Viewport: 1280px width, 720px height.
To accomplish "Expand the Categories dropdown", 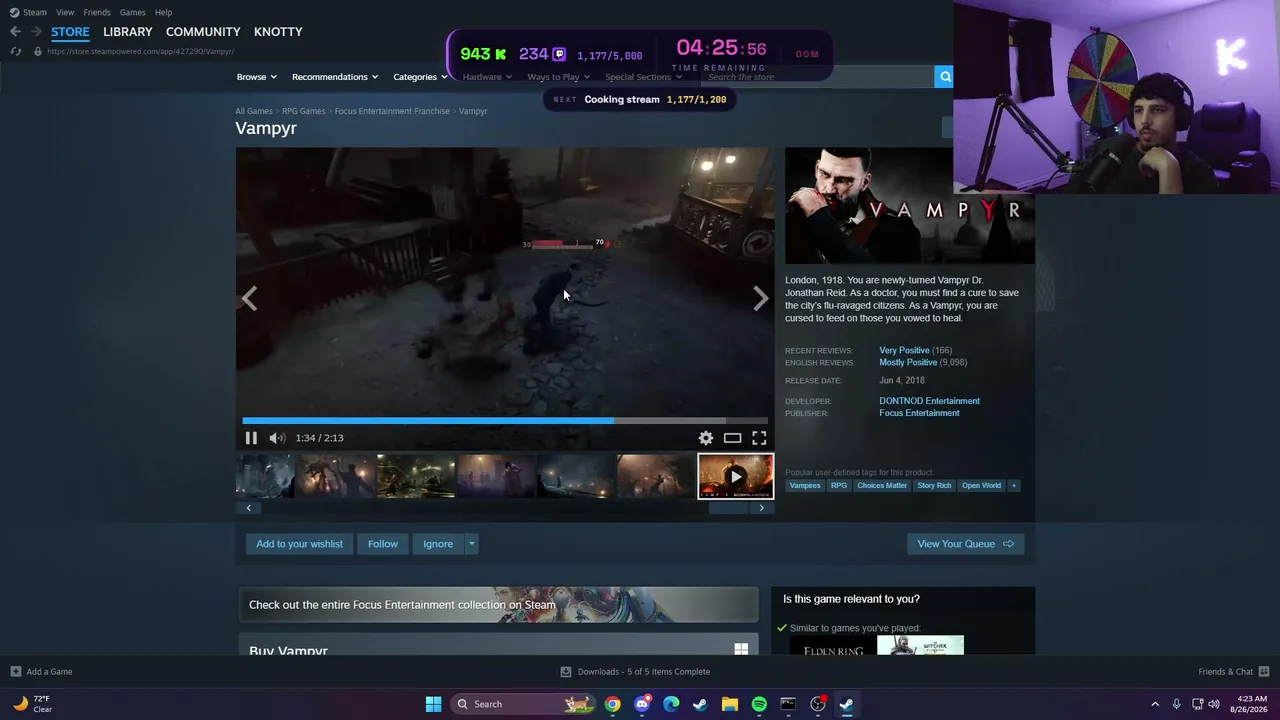I will pos(420,77).
